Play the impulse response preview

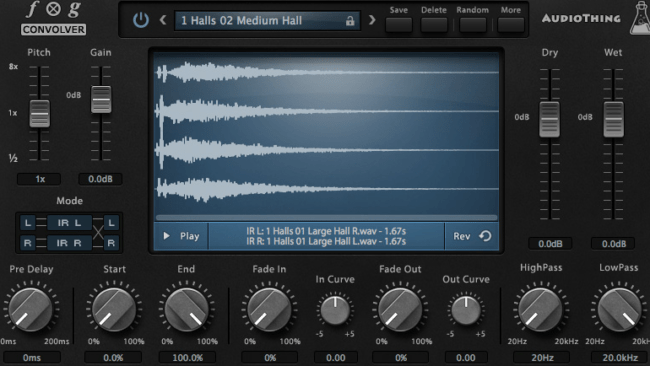pyautogui.click(x=181, y=236)
